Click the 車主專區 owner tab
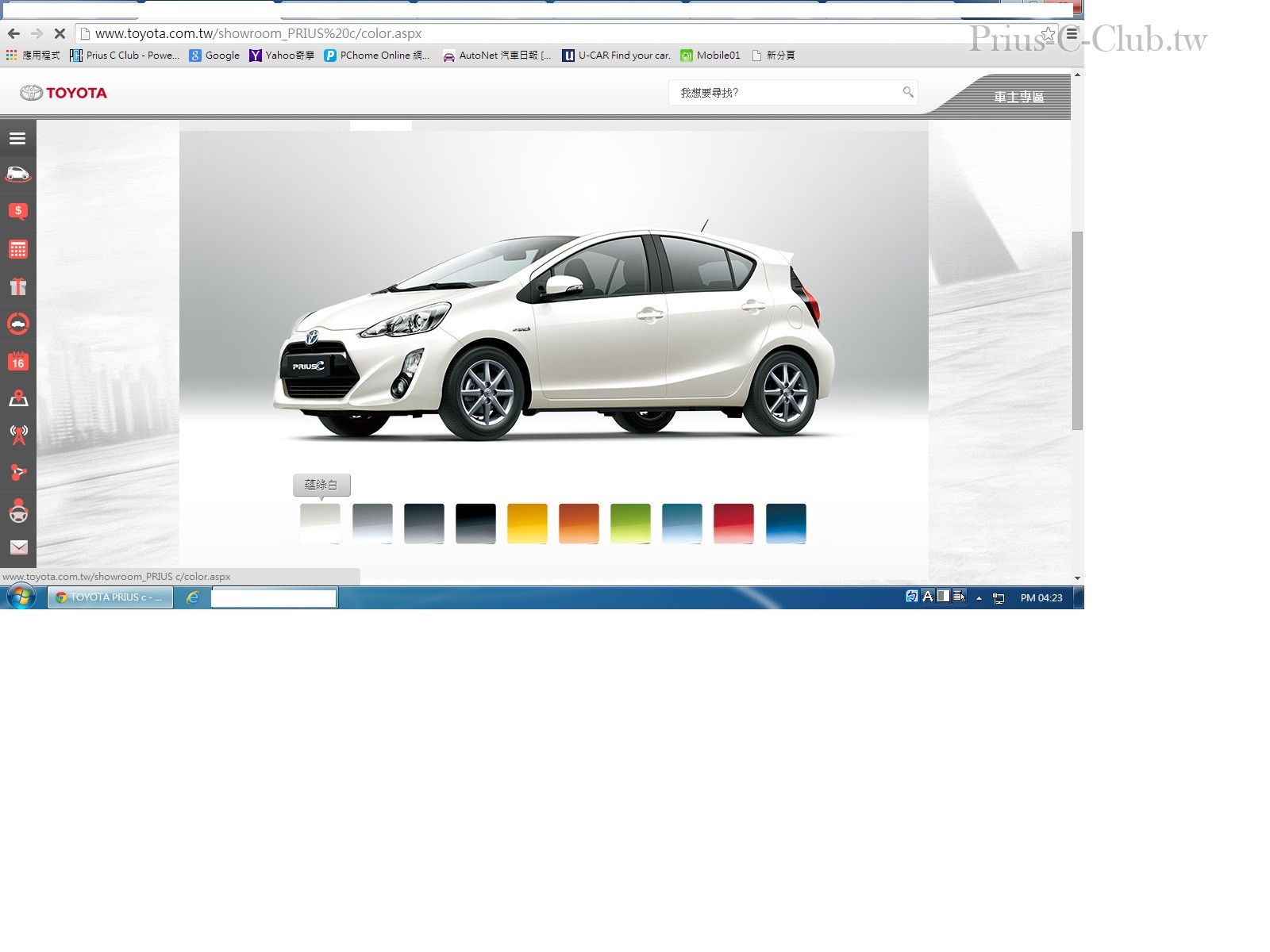The height and width of the screenshot is (952, 1270). click(x=1018, y=97)
